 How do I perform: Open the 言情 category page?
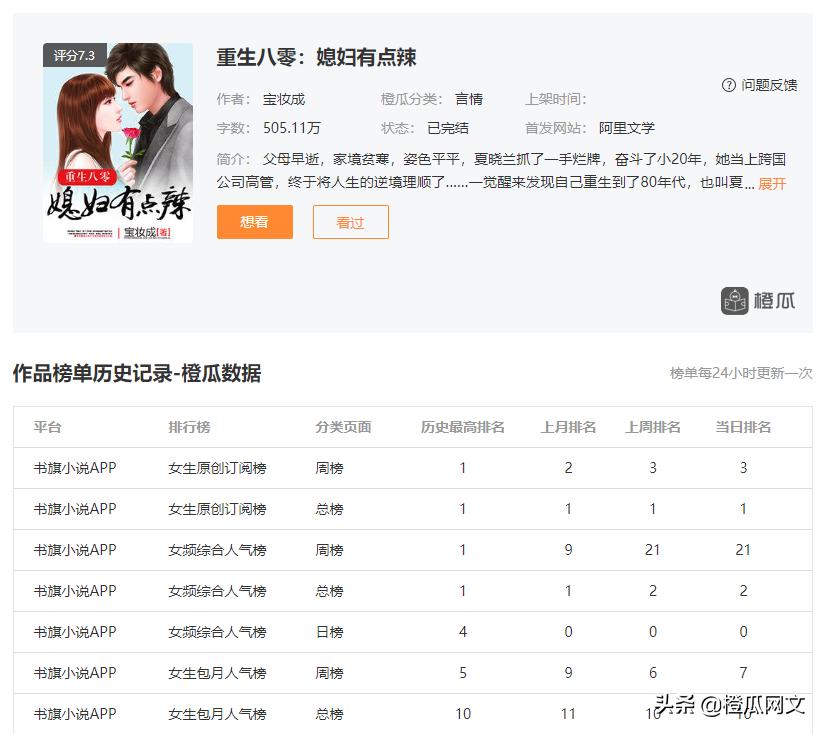pos(469,98)
